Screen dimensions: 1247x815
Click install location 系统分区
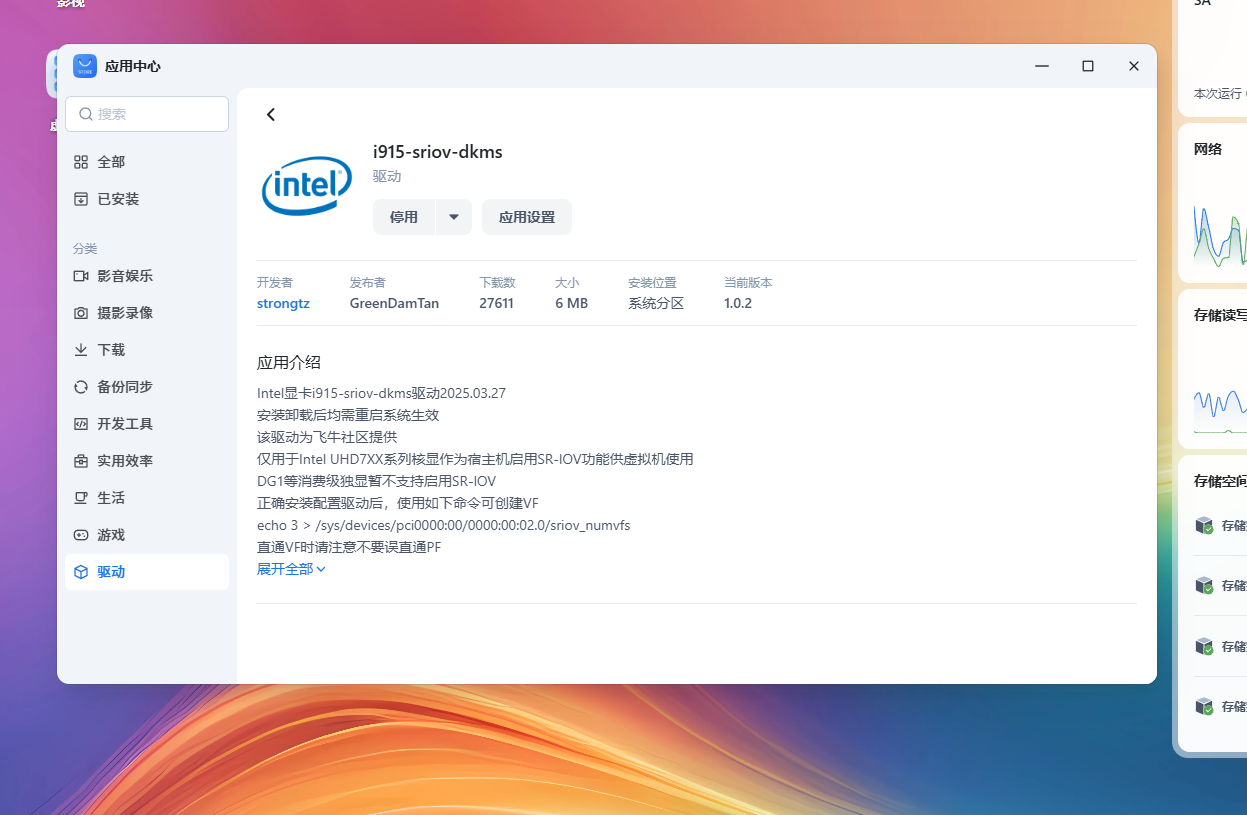point(656,303)
